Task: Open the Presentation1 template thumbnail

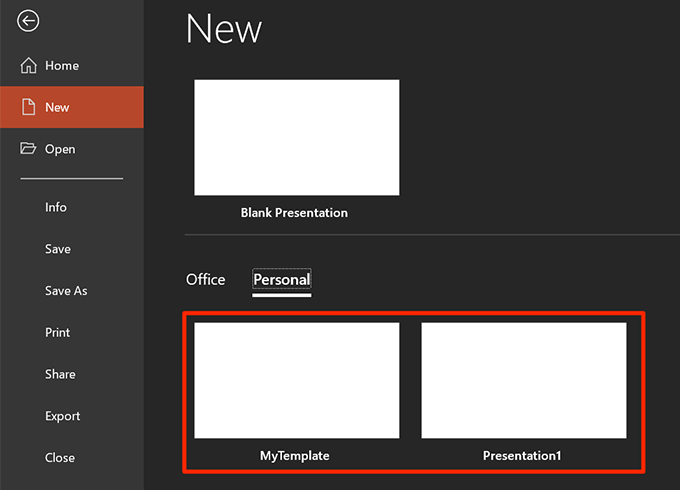Action: (524, 380)
